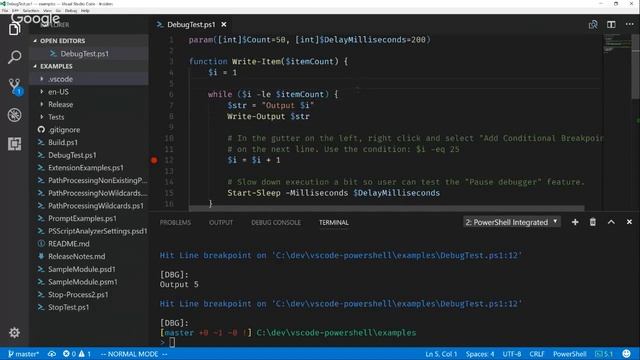640x360 pixels.
Task: Close the terminal panel
Action: [x=629, y=222]
